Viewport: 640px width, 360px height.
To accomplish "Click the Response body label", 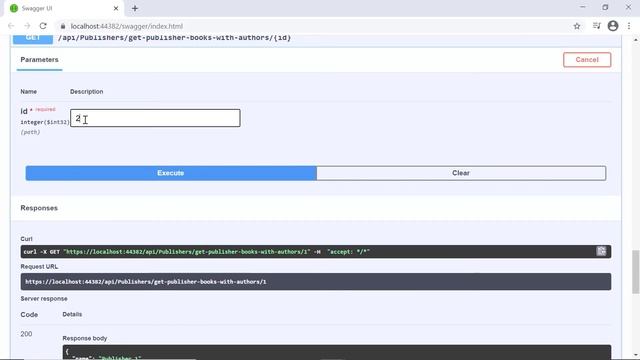I will (x=84, y=338).
